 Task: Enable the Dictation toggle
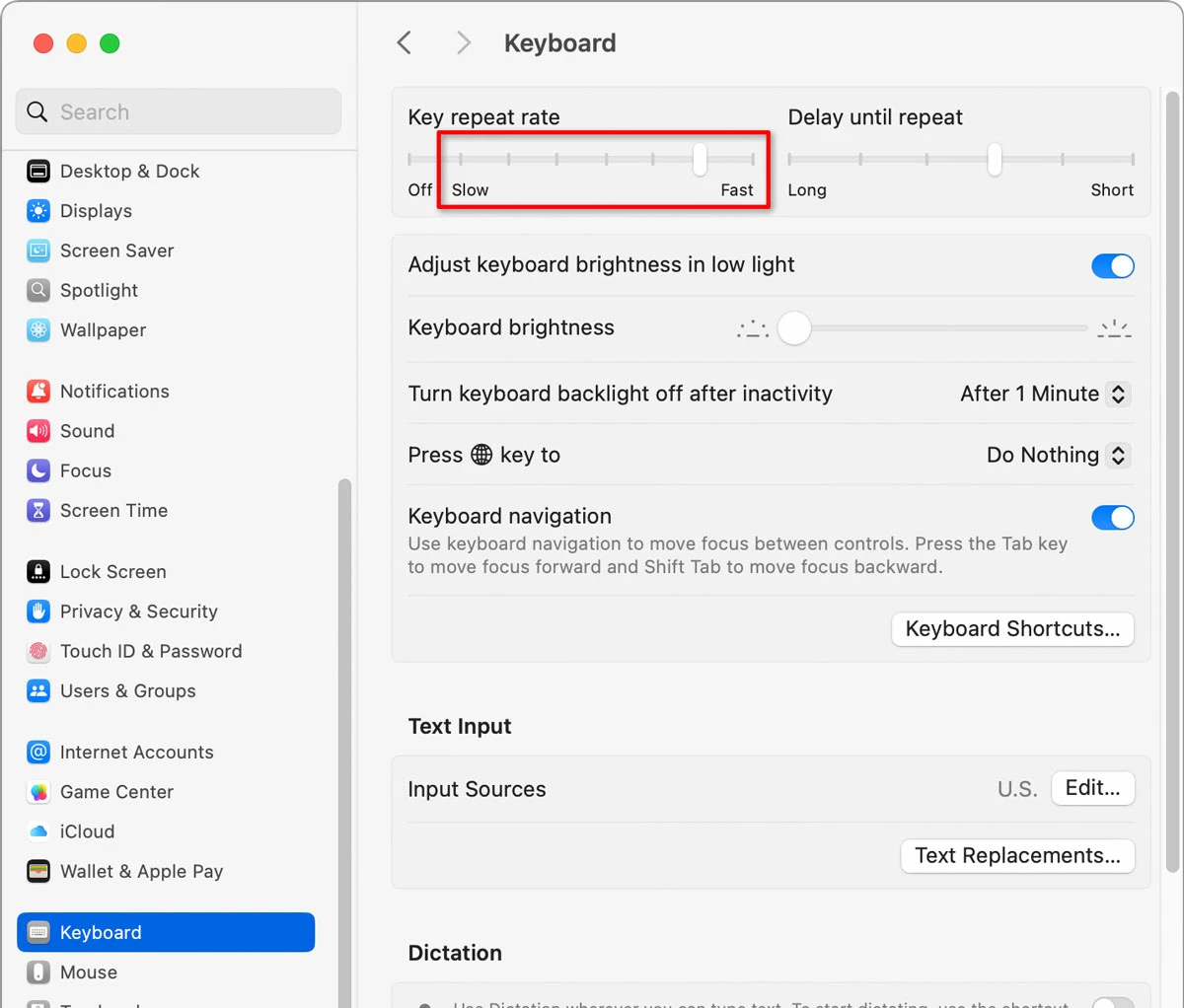[x=1113, y=1003]
